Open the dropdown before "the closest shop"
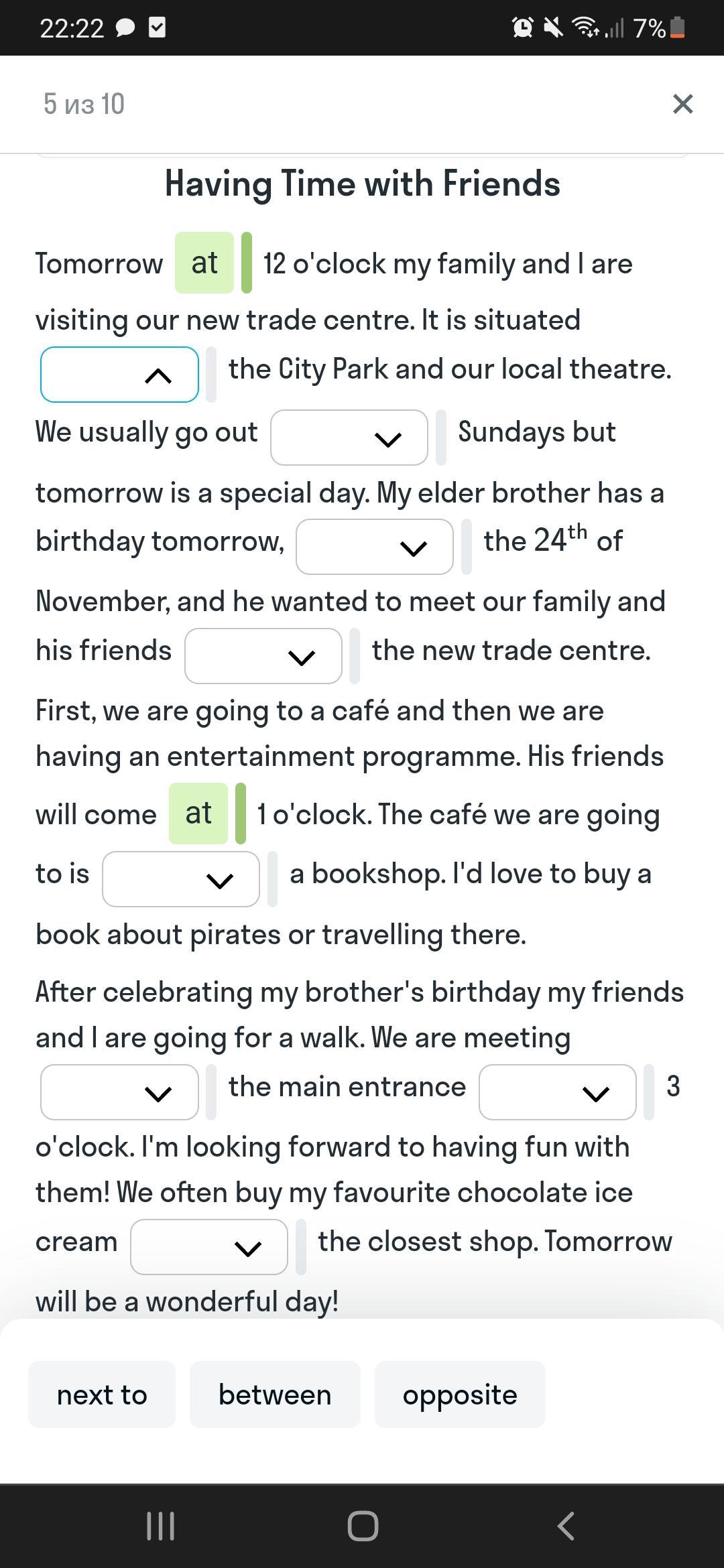 (x=208, y=1247)
